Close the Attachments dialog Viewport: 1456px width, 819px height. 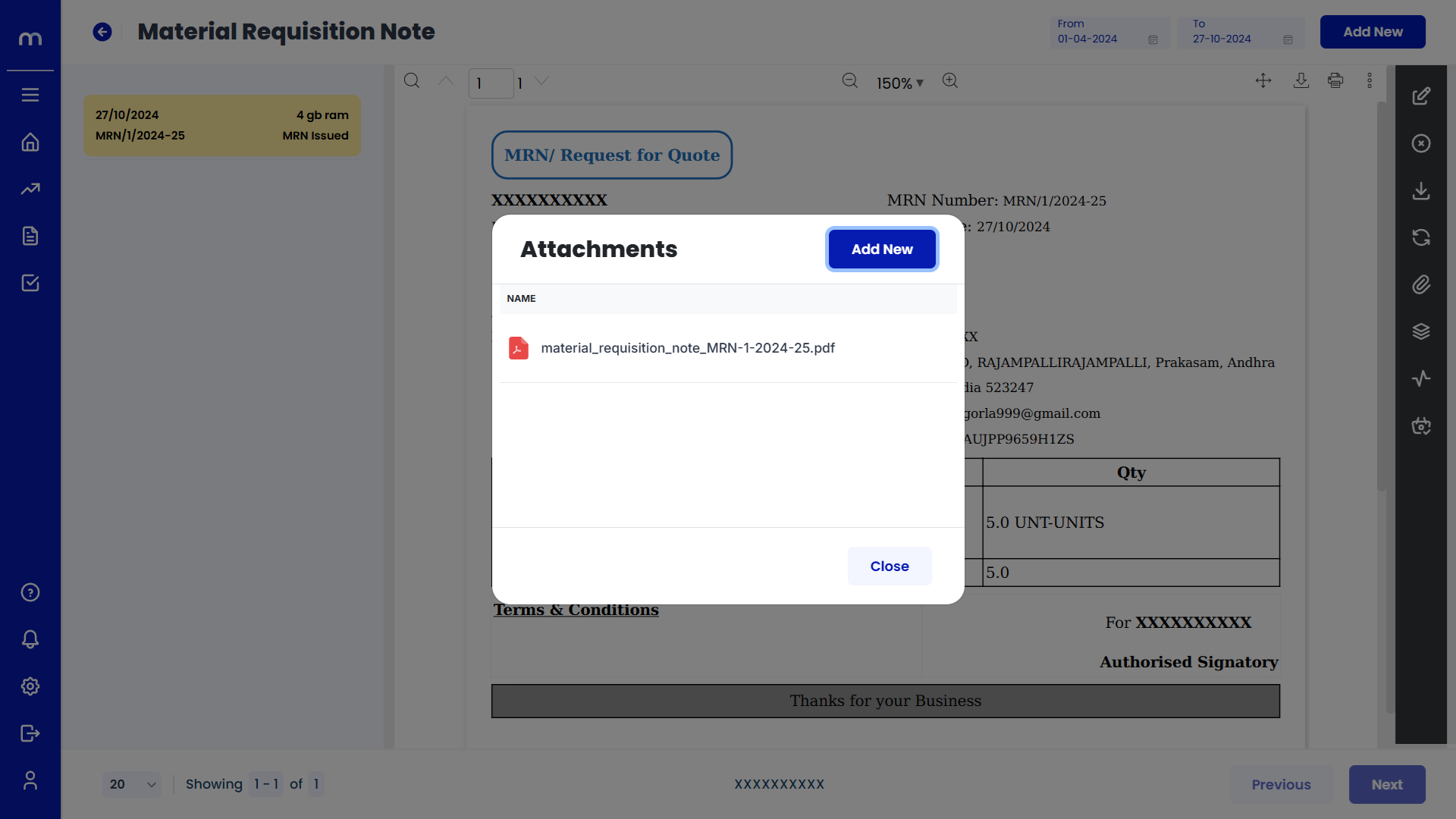tap(889, 566)
